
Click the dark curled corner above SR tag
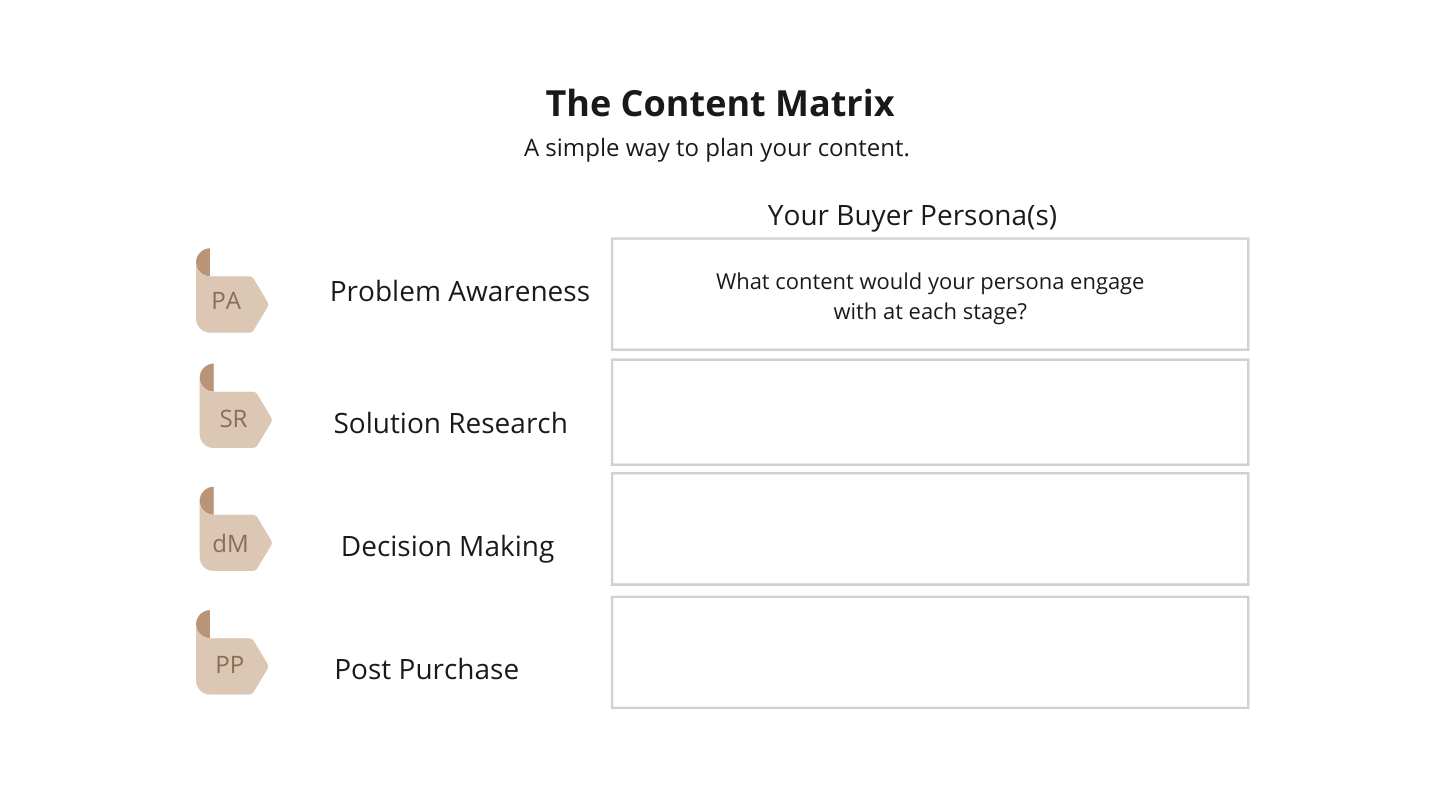[207, 378]
